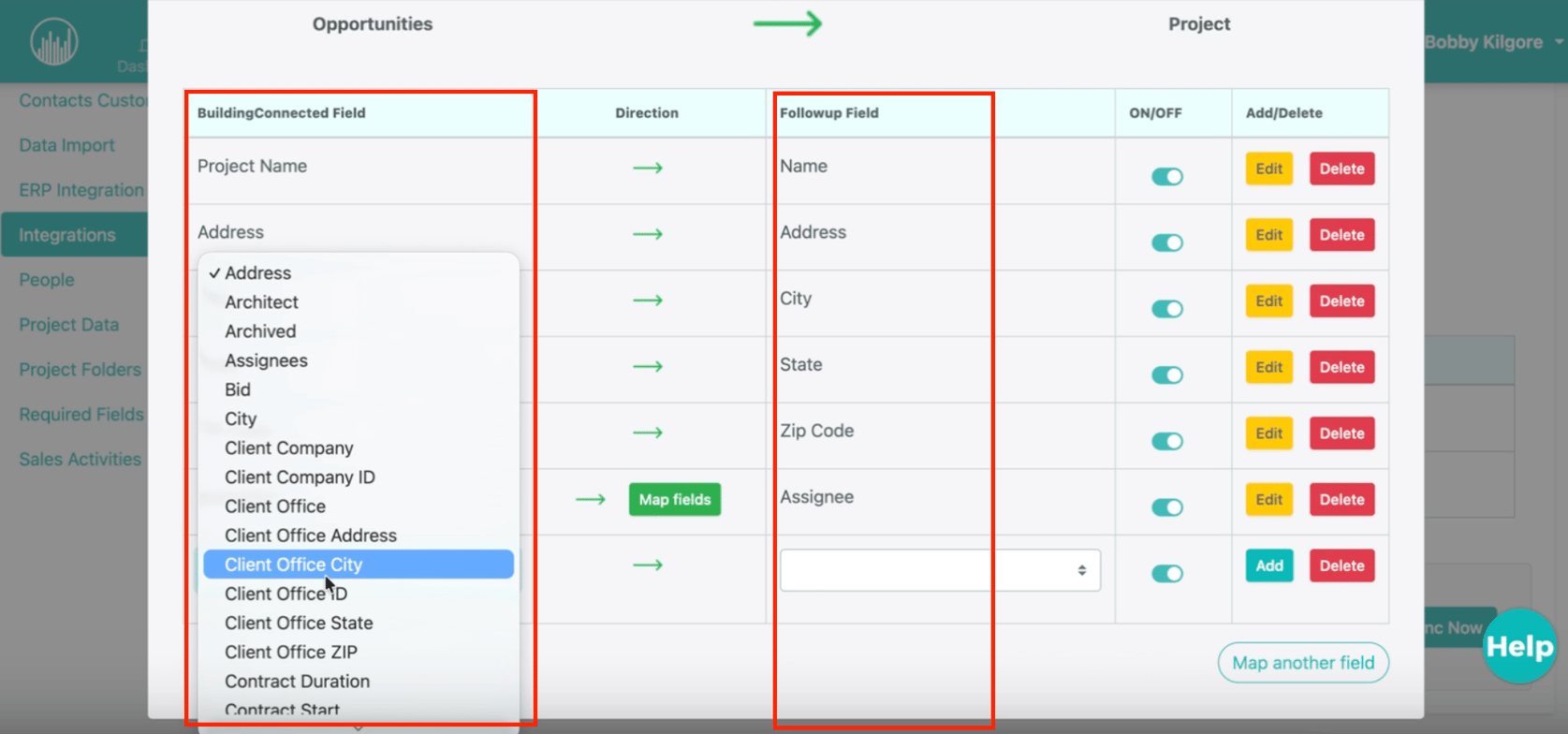Screen dimensions: 1568x734
Task: Open ERP Integration sidebar link
Action: tap(81, 190)
